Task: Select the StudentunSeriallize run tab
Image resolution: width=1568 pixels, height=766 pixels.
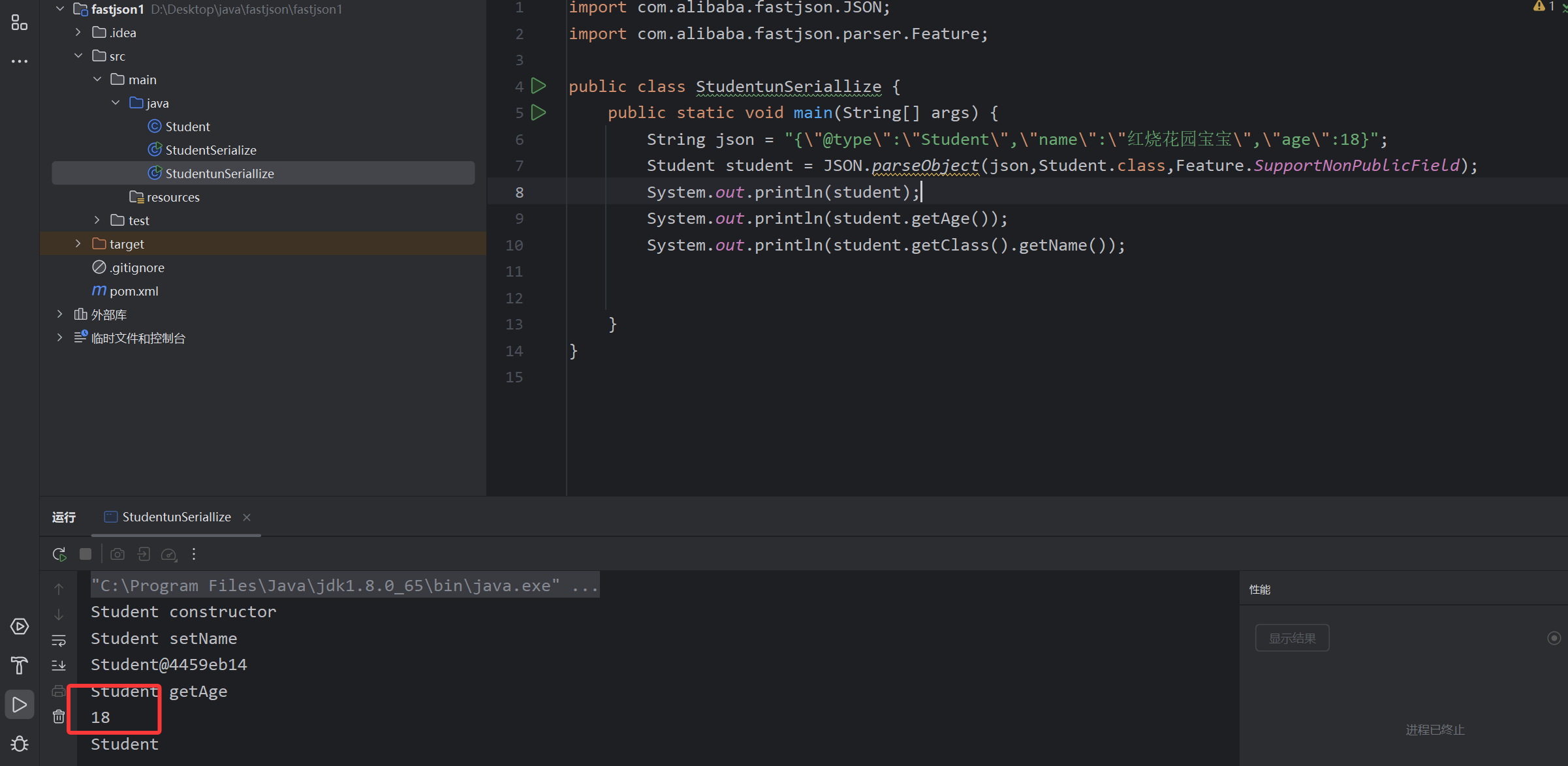Action: pos(176,517)
